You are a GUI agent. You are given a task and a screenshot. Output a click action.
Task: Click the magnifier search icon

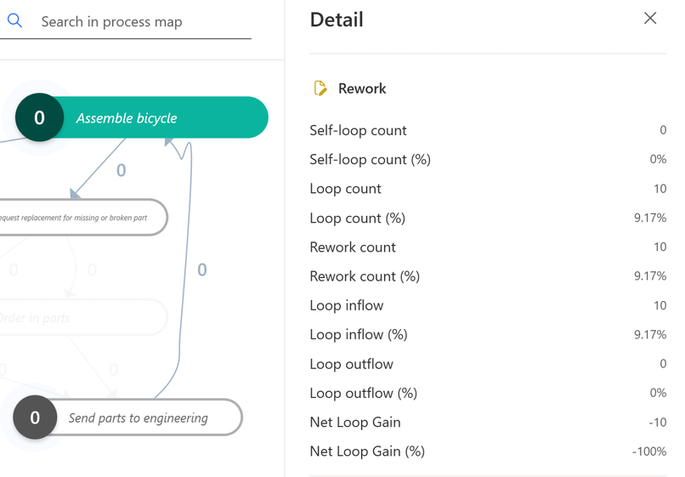14,21
